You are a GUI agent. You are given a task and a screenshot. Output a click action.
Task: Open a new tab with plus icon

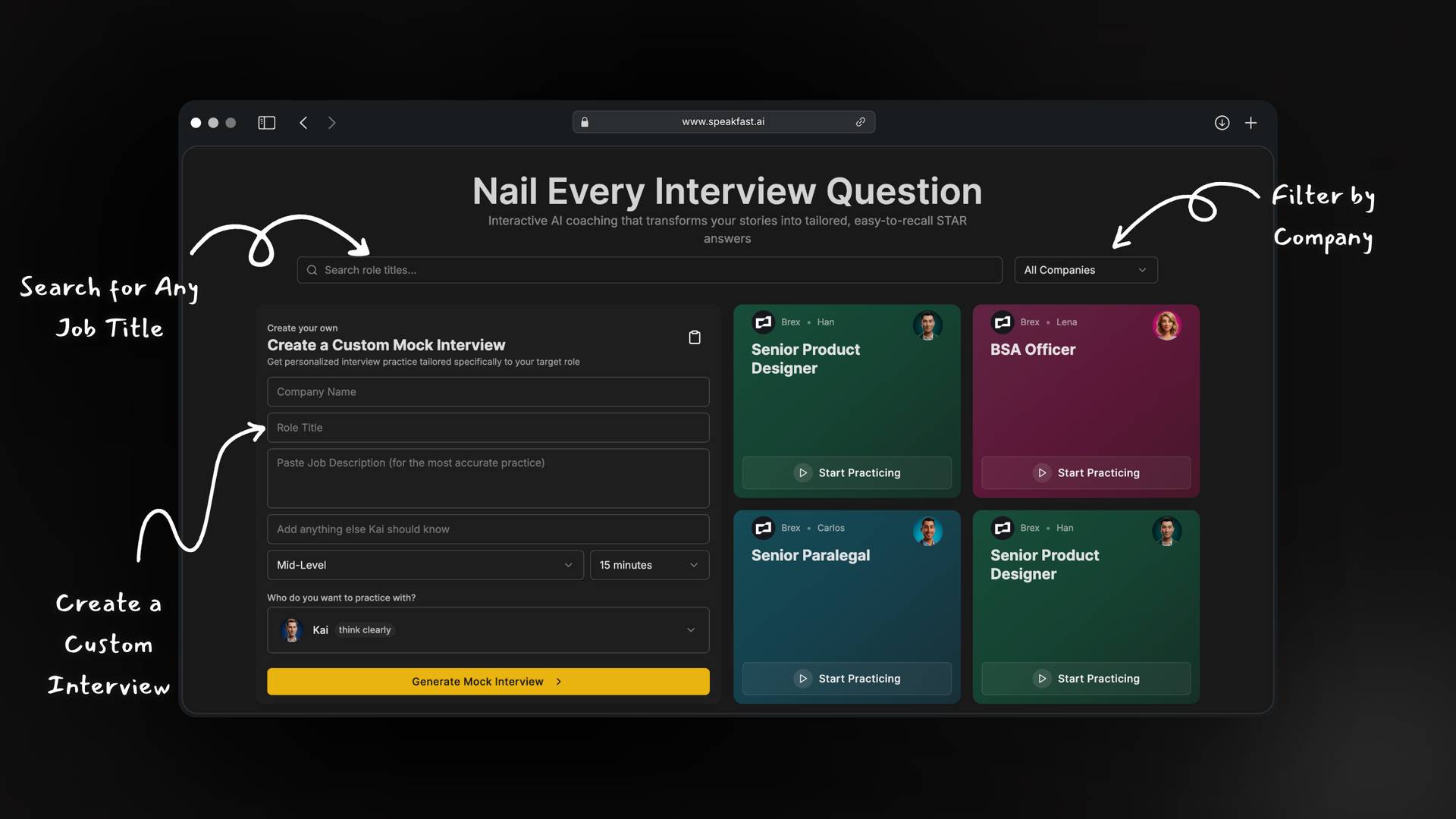[x=1250, y=123]
